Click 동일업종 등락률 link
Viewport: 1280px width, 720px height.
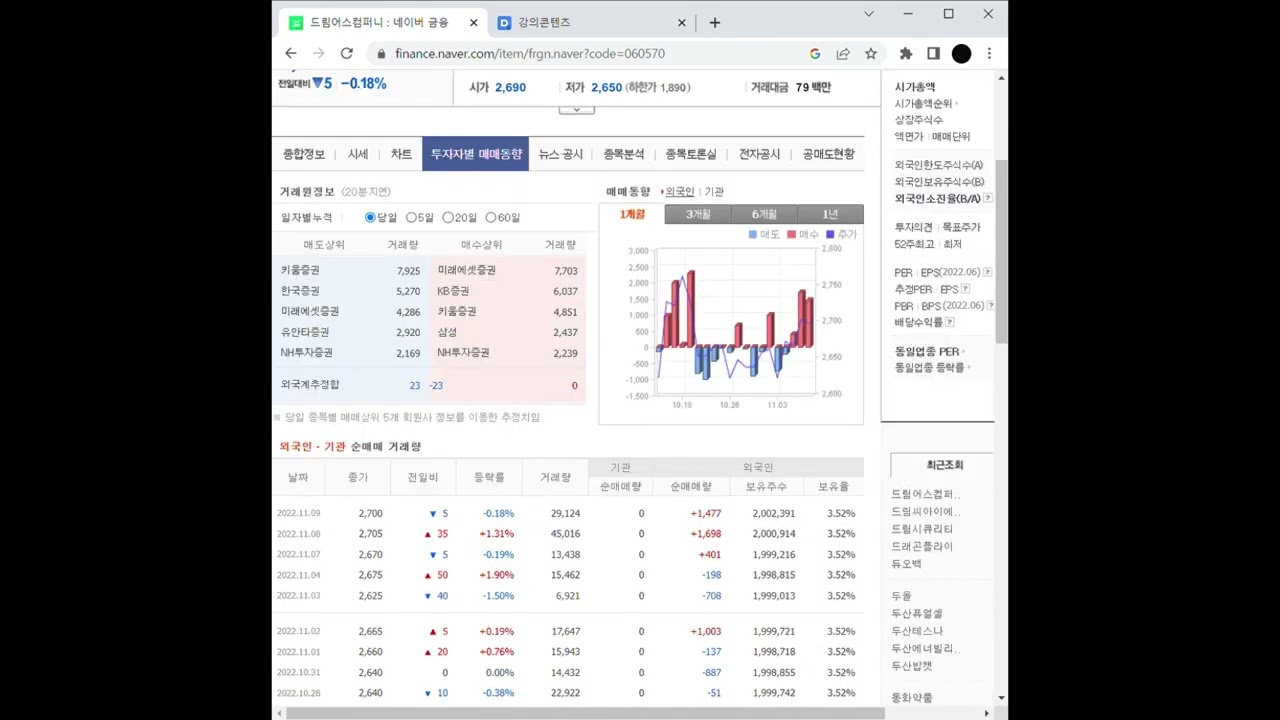(x=930, y=368)
